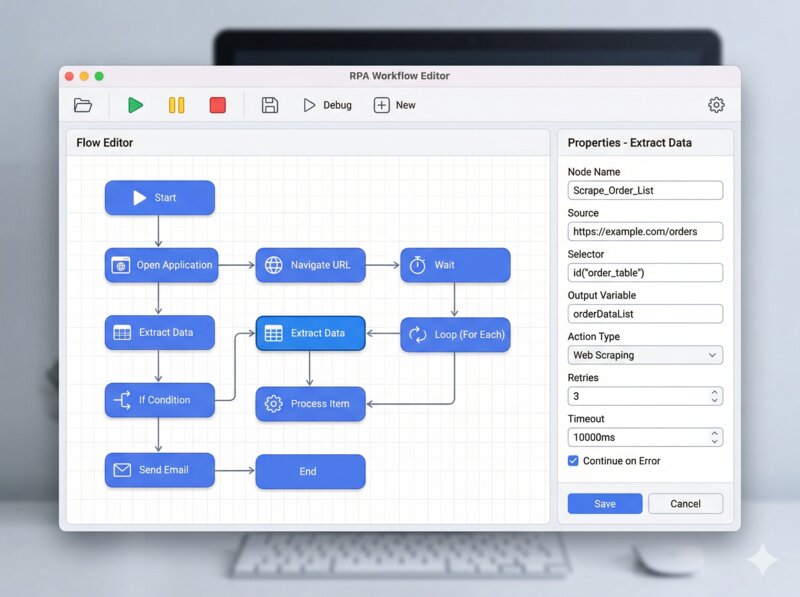Click the Debug toolbar button
The height and width of the screenshot is (597, 800).
327,105
